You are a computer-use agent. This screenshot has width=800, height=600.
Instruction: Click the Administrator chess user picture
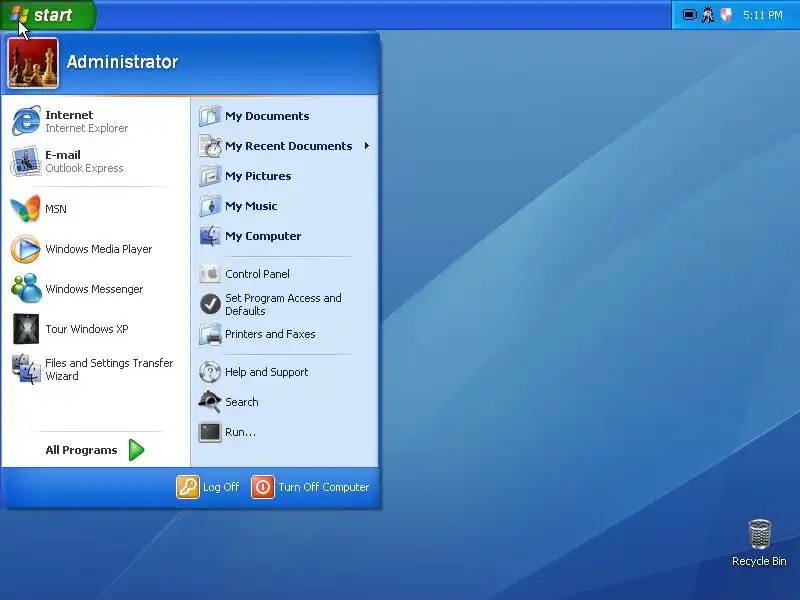[x=33, y=63]
